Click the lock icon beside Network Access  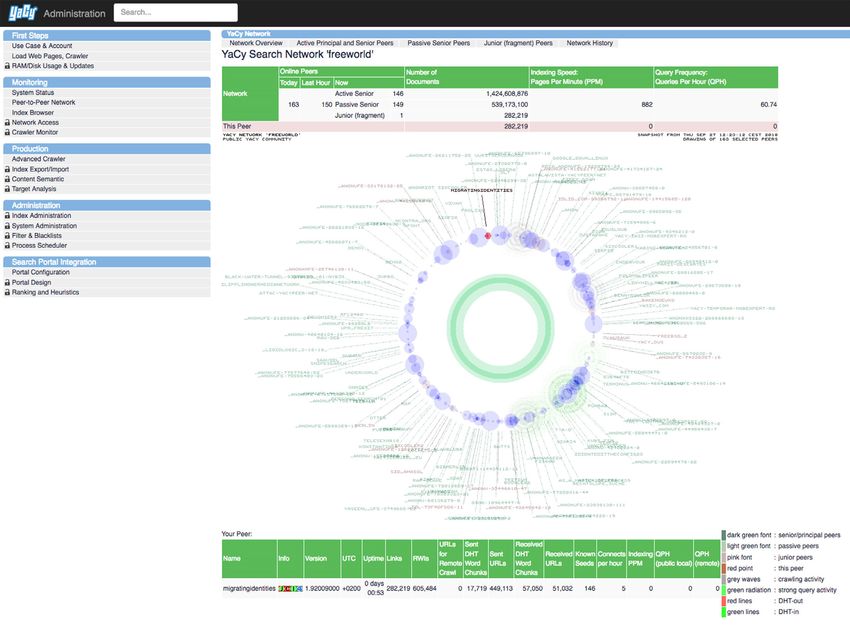(x=7, y=122)
